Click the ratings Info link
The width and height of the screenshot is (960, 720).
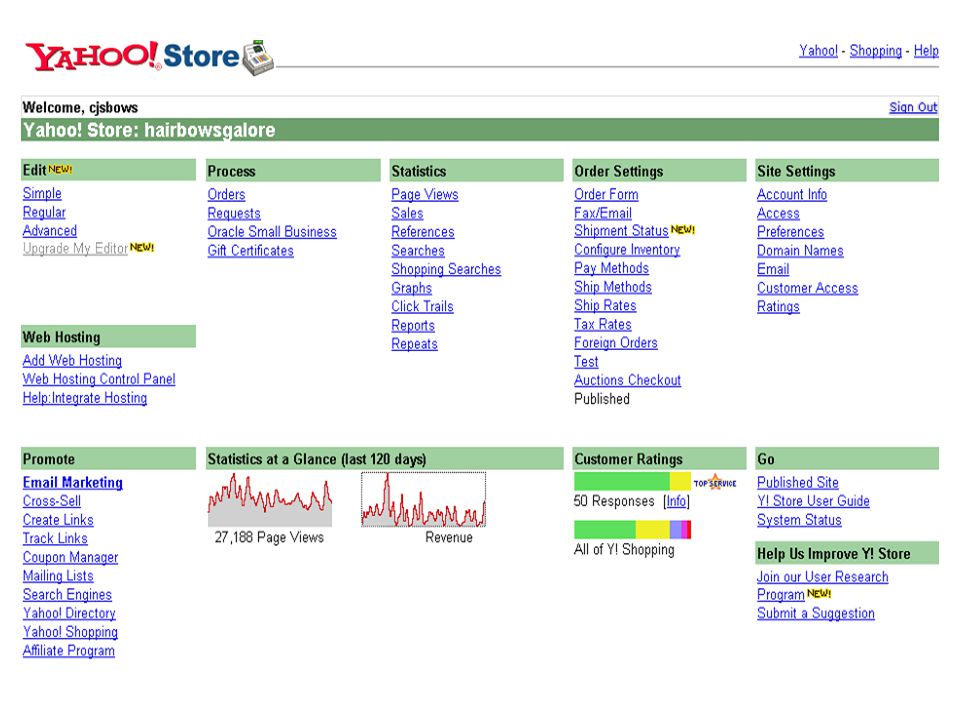(x=677, y=501)
